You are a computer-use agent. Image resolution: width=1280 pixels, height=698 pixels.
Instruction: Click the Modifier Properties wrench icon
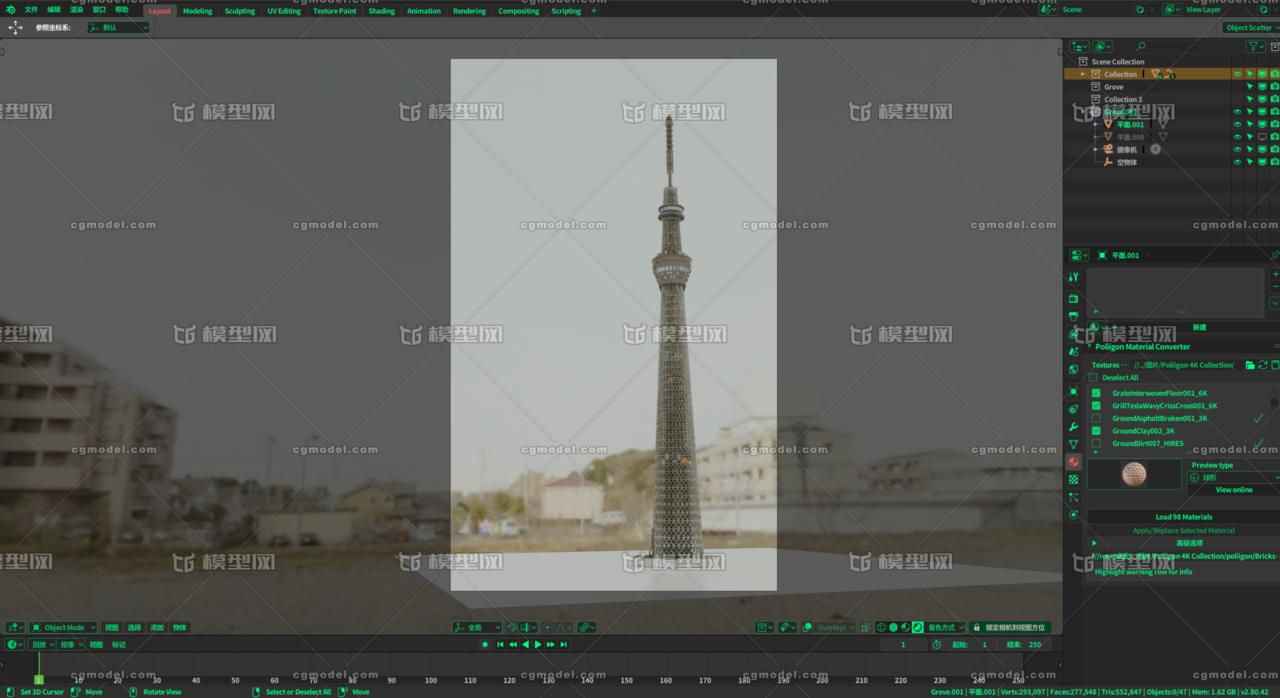[x=1075, y=427]
